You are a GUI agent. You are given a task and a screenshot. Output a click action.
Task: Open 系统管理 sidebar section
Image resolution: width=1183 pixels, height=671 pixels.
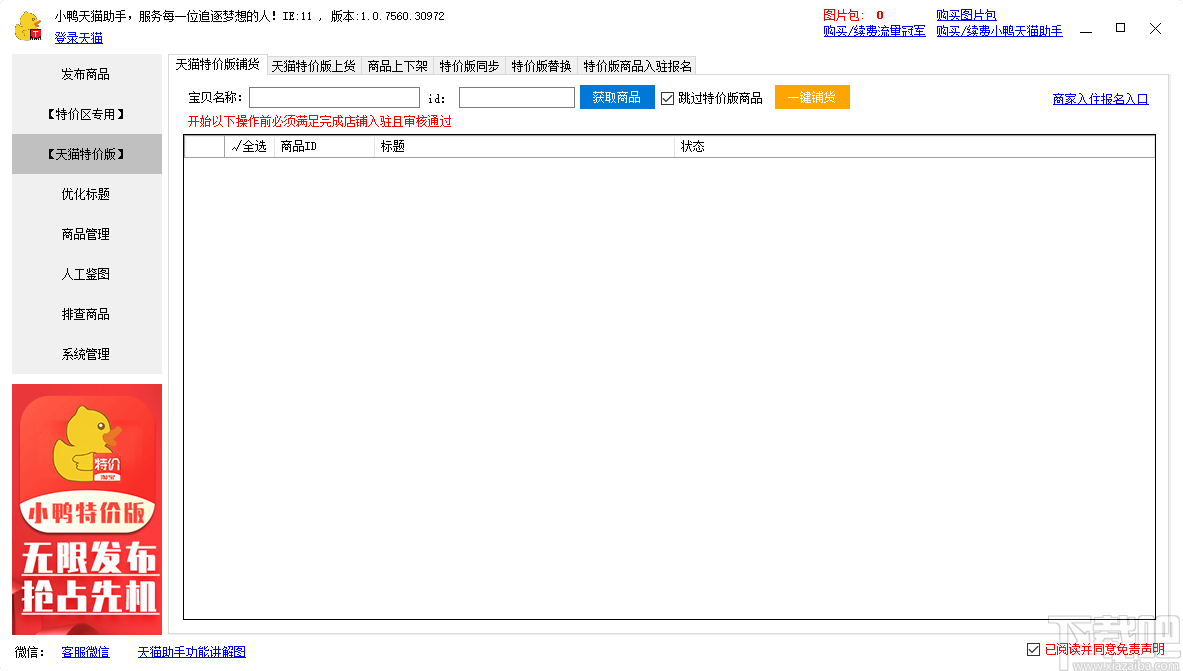click(x=86, y=354)
